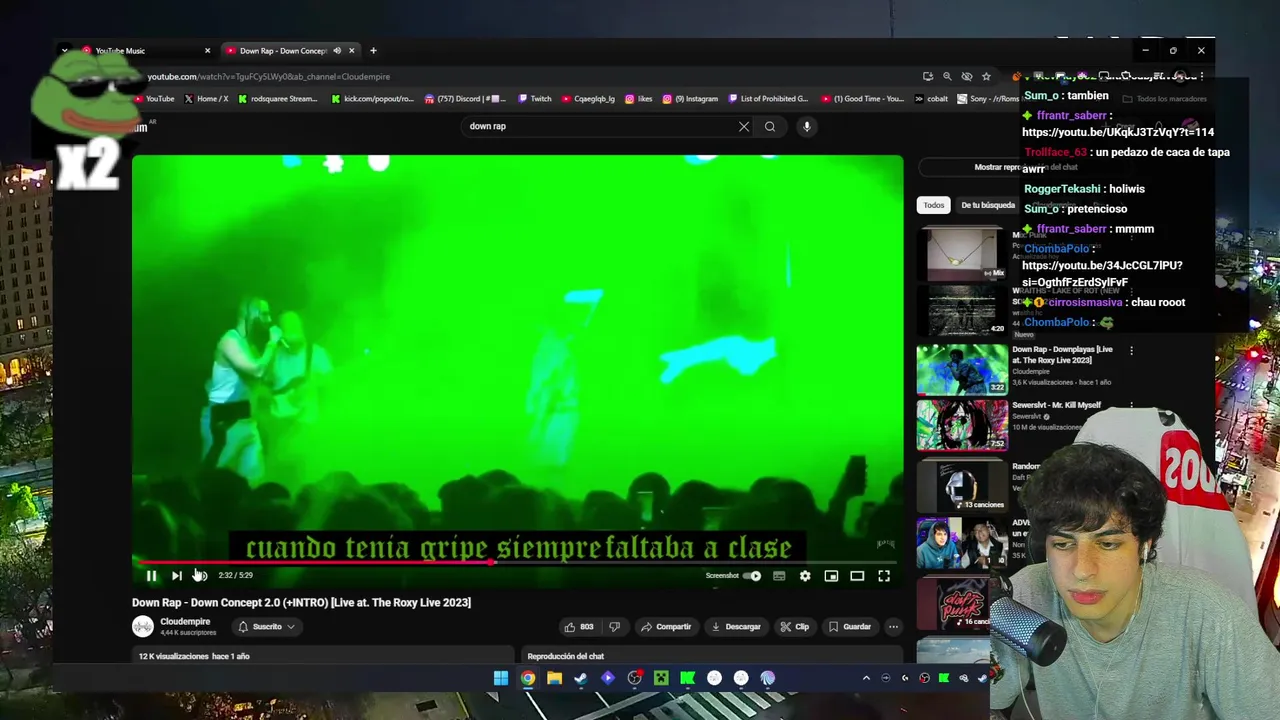The width and height of the screenshot is (1280, 720).
Task: Skip to the next video
Action: pyautogui.click(x=176, y=576)
